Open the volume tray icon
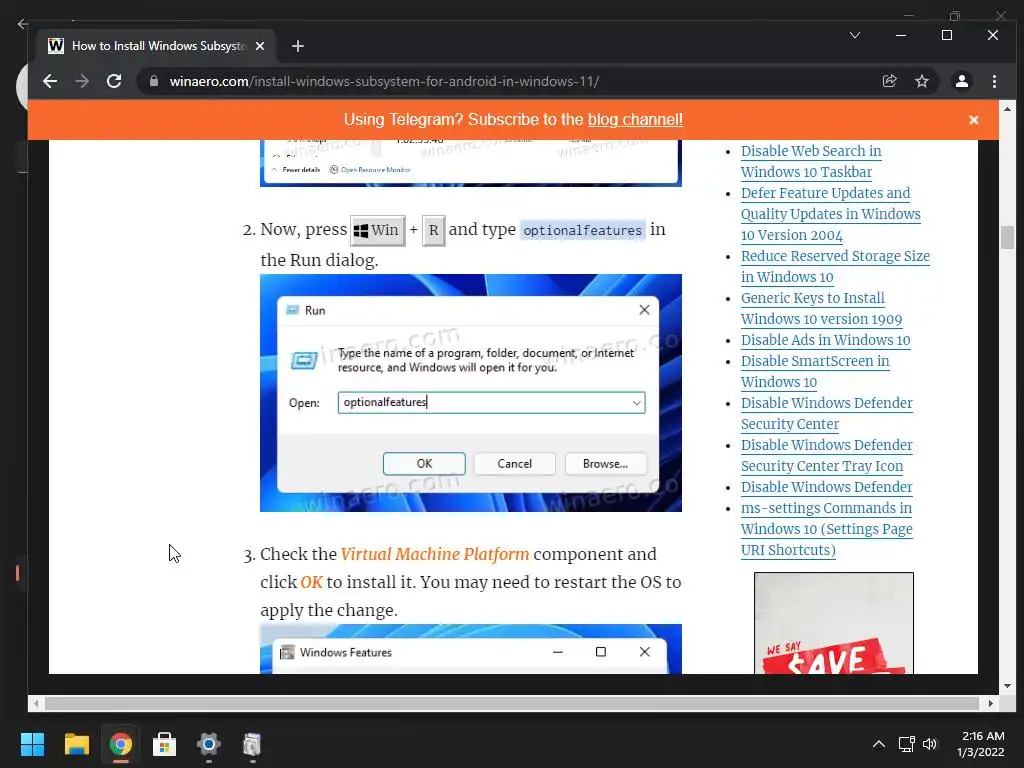Screen dimensions: 1024x768 [x=930, y=744]
